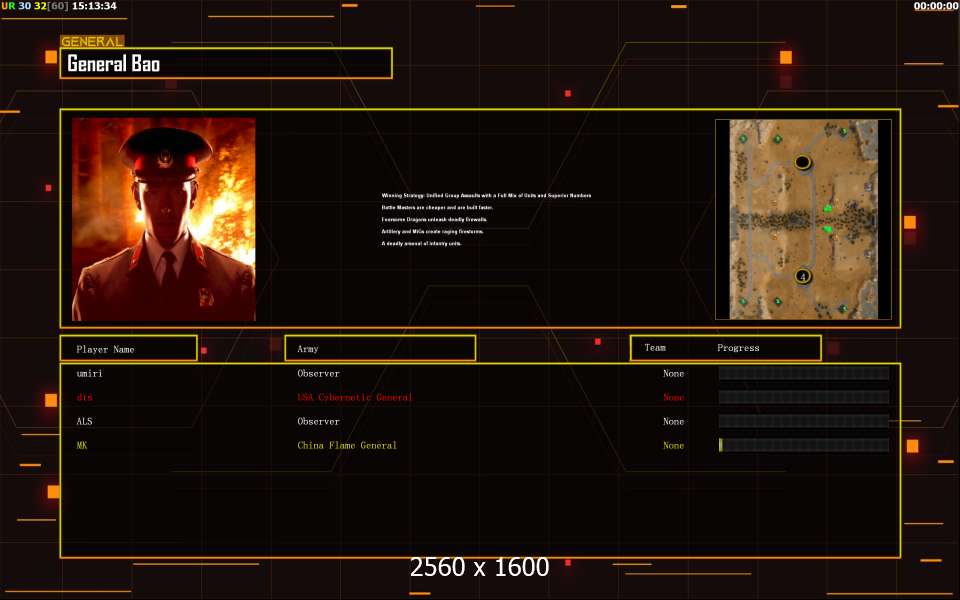This screenshot has width=960, height=600.
Task: Click the 'General Bao' title text
Action: 113,64
